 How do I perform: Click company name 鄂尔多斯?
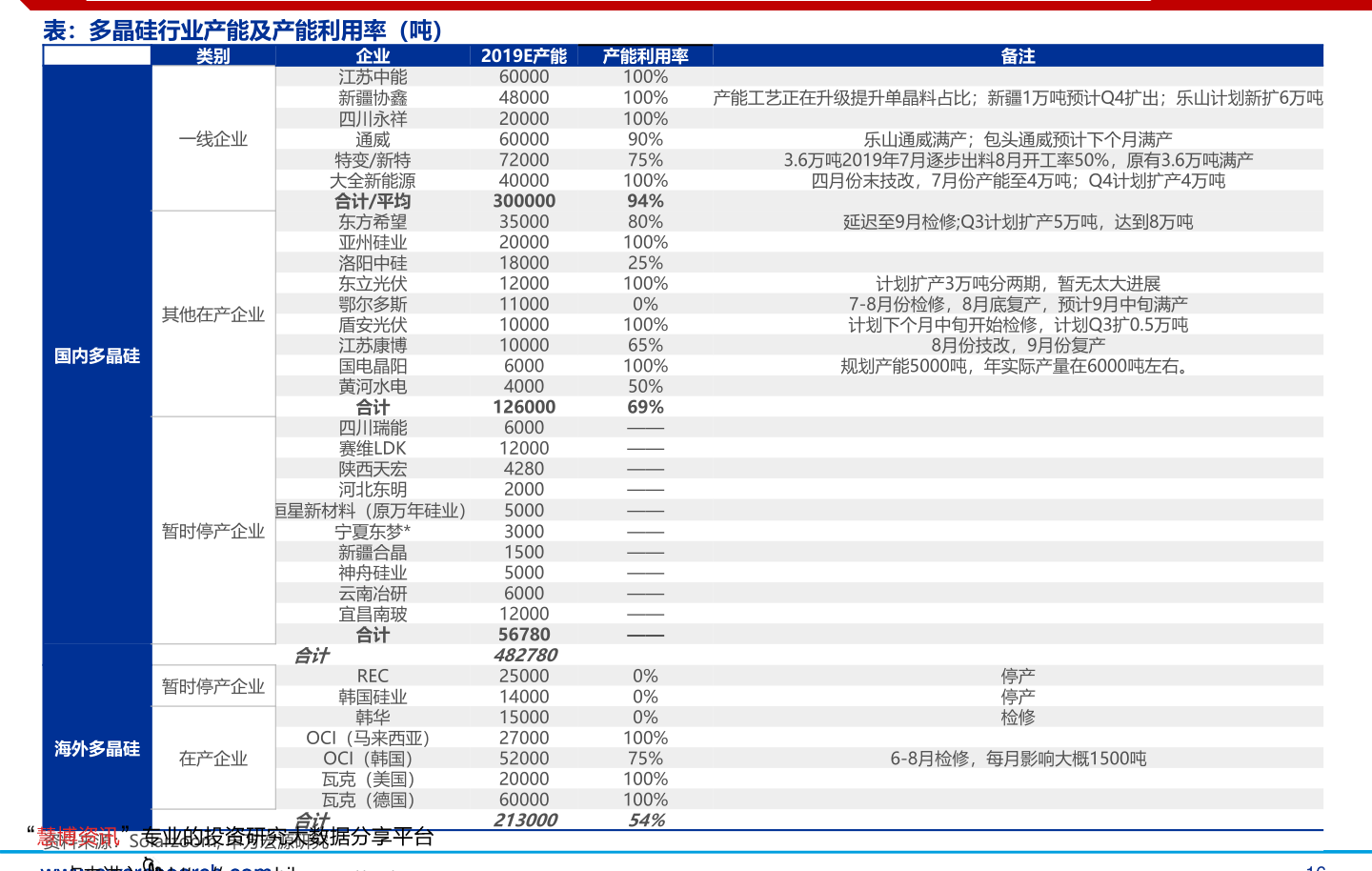coord(373,305)
